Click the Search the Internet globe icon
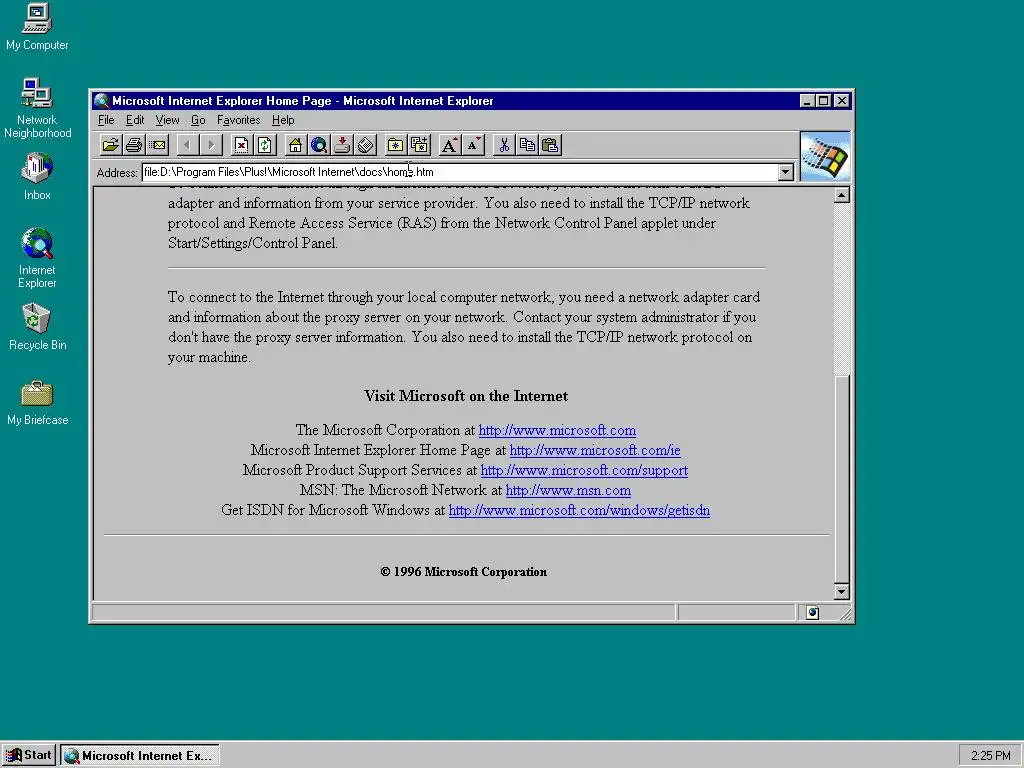Viewport: 1024px width, 768px height. pyautogui.click(x=319, y=145)
